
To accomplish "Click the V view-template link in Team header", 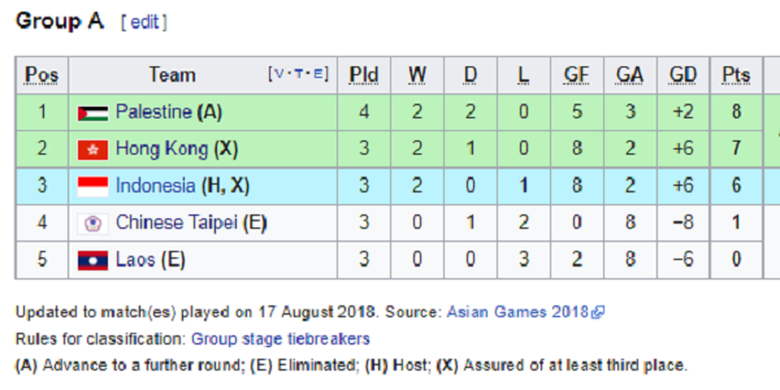I will [280, 75].
